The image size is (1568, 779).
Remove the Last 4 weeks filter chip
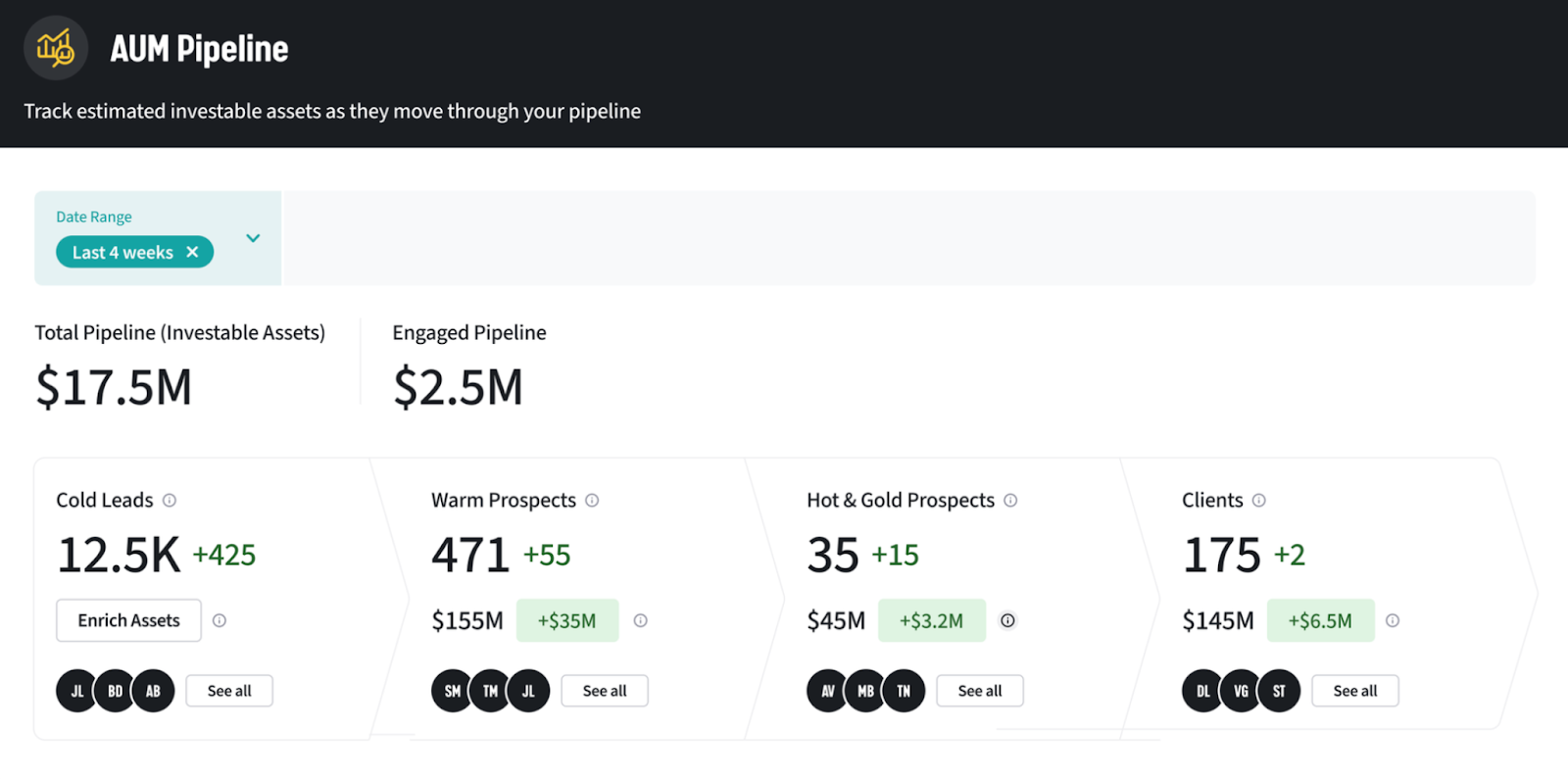coord(193,253)
